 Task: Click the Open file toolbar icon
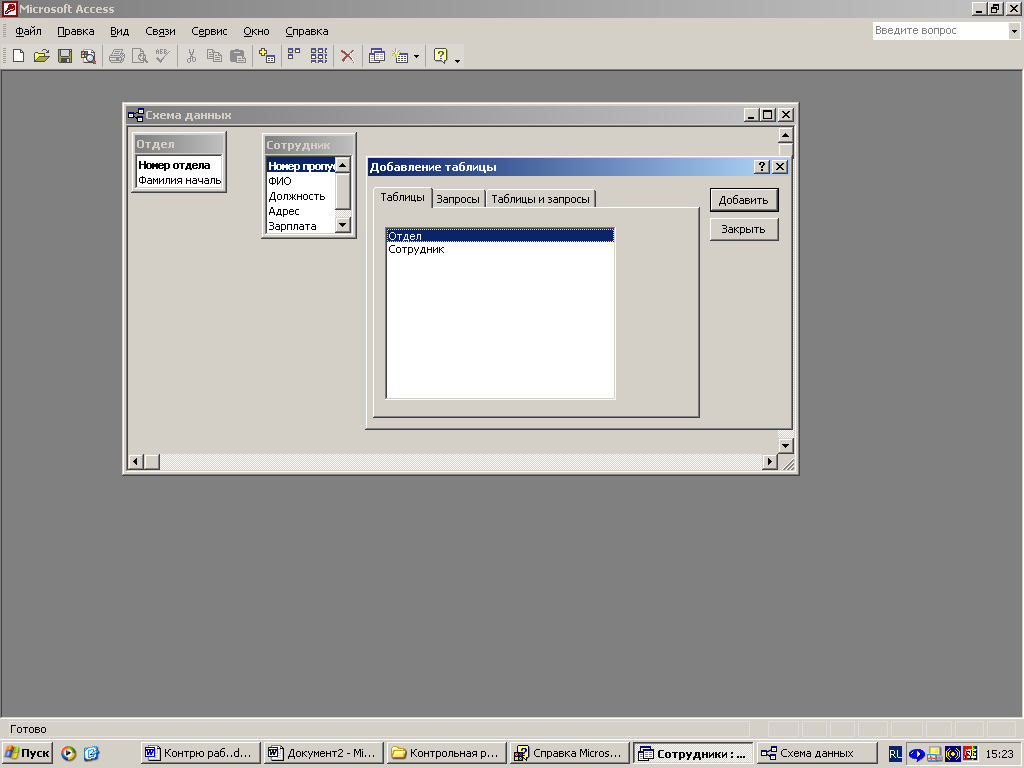pyautogui.click(x=42, y=56)
